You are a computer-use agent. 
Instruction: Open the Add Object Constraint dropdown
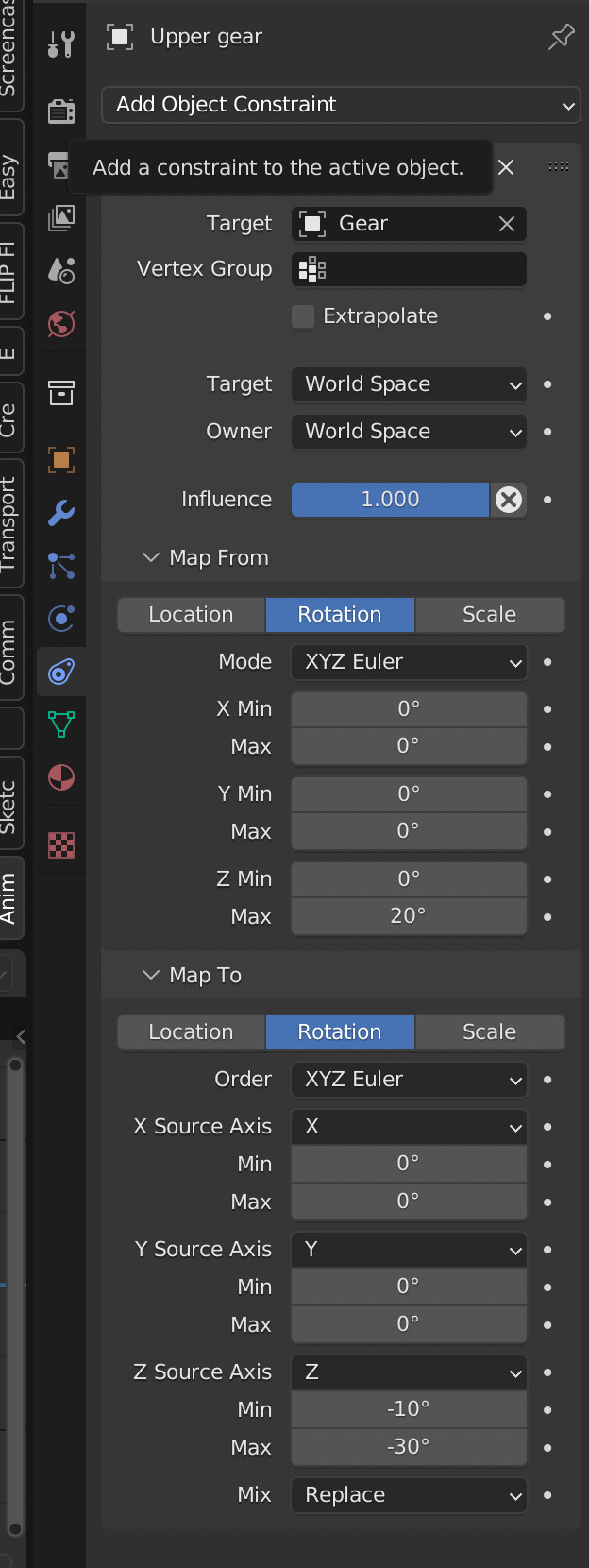coord(340,105)
